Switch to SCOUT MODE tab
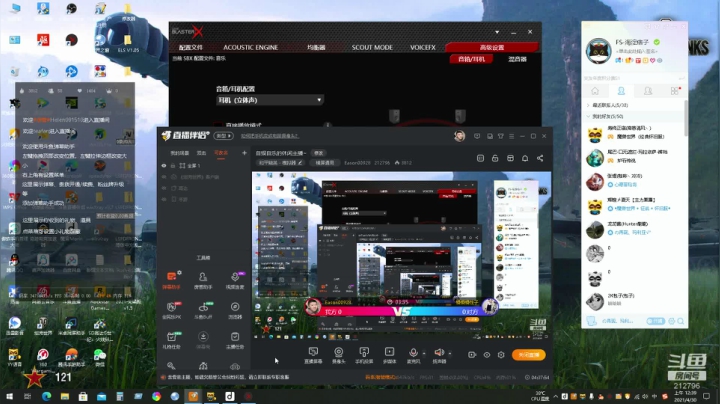Screen dimensions: 720x404 coord(372,47)
